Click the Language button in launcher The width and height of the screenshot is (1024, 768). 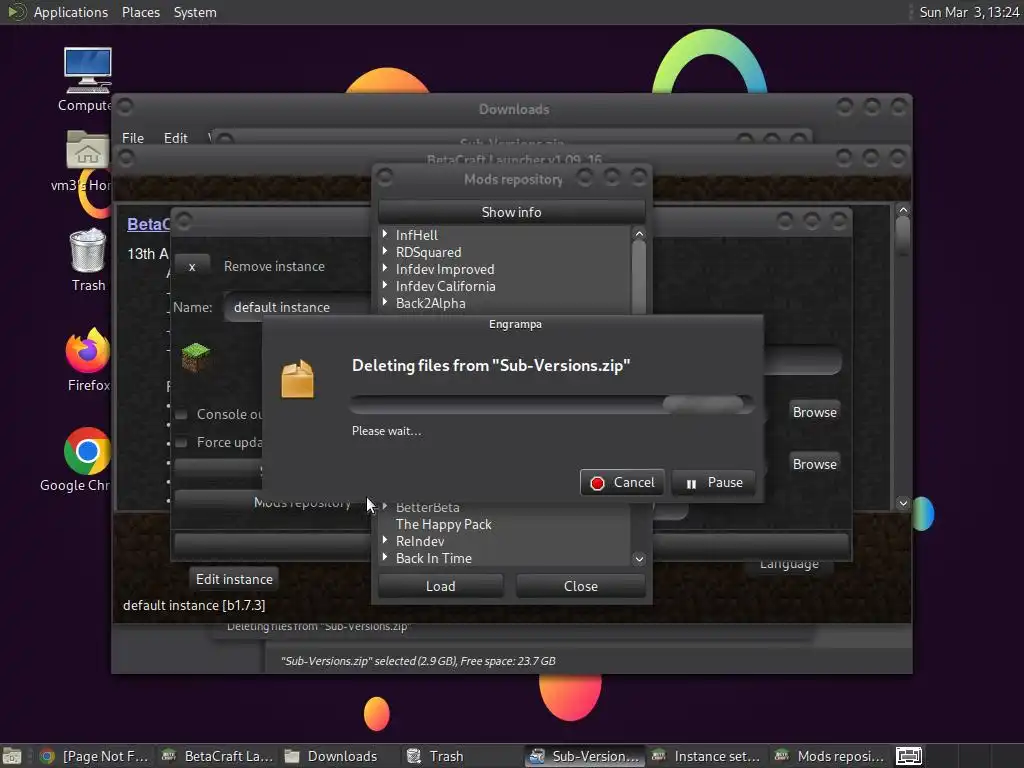click(789, 564)
